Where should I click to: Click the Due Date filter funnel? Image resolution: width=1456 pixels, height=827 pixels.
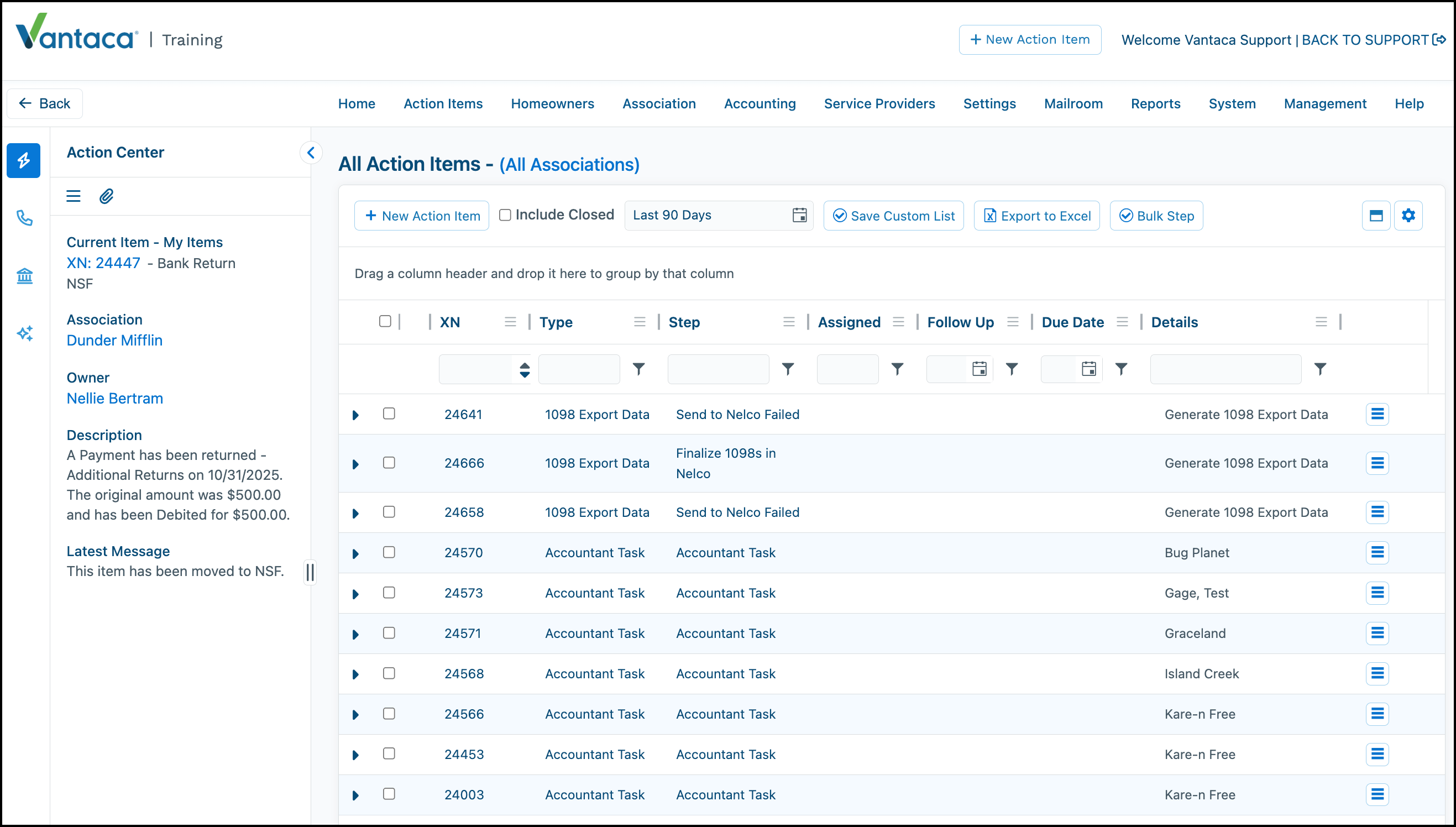pos(1122,369)
